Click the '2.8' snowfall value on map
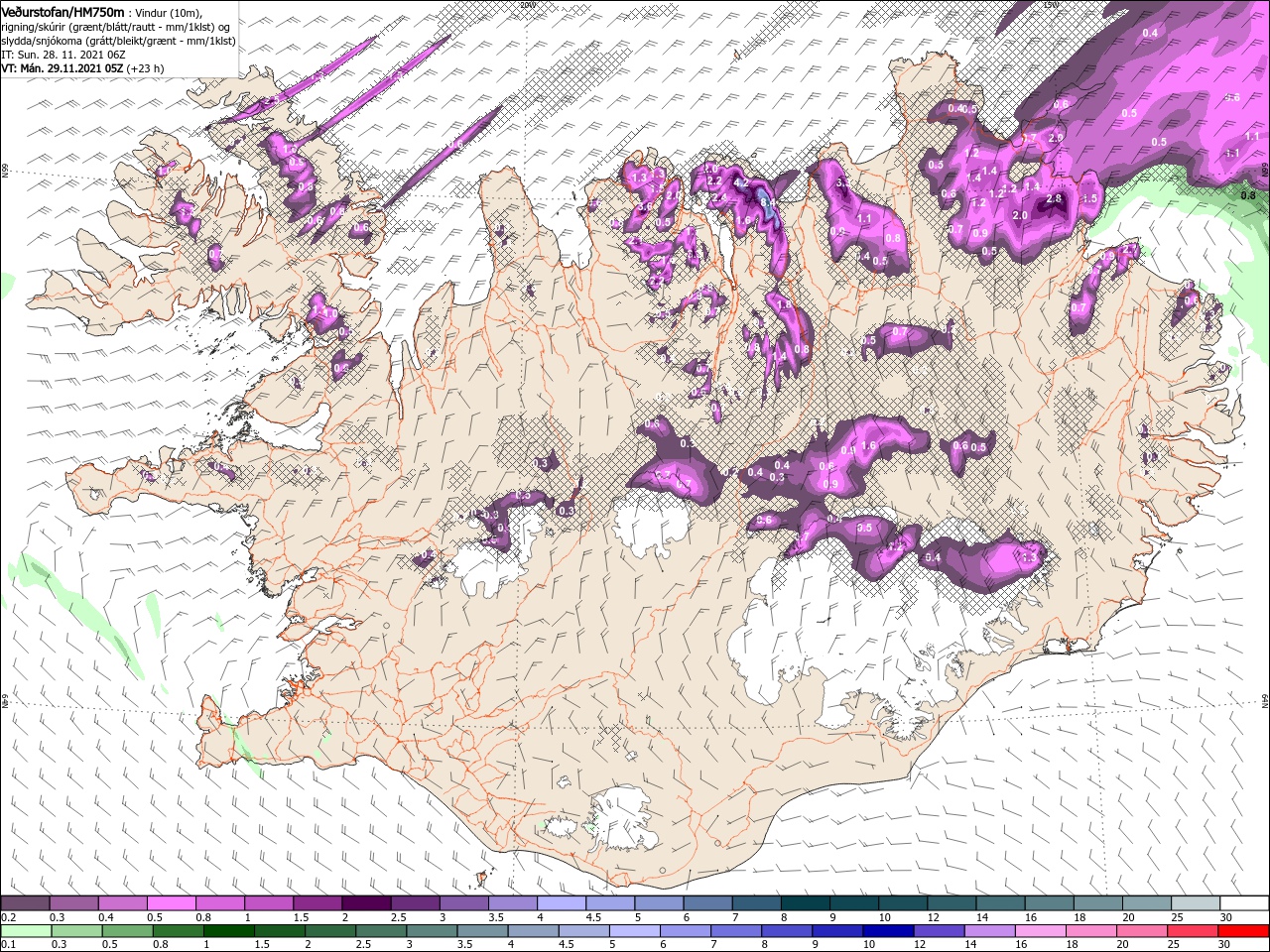The image size is (1270, 952). point(1054,198)
